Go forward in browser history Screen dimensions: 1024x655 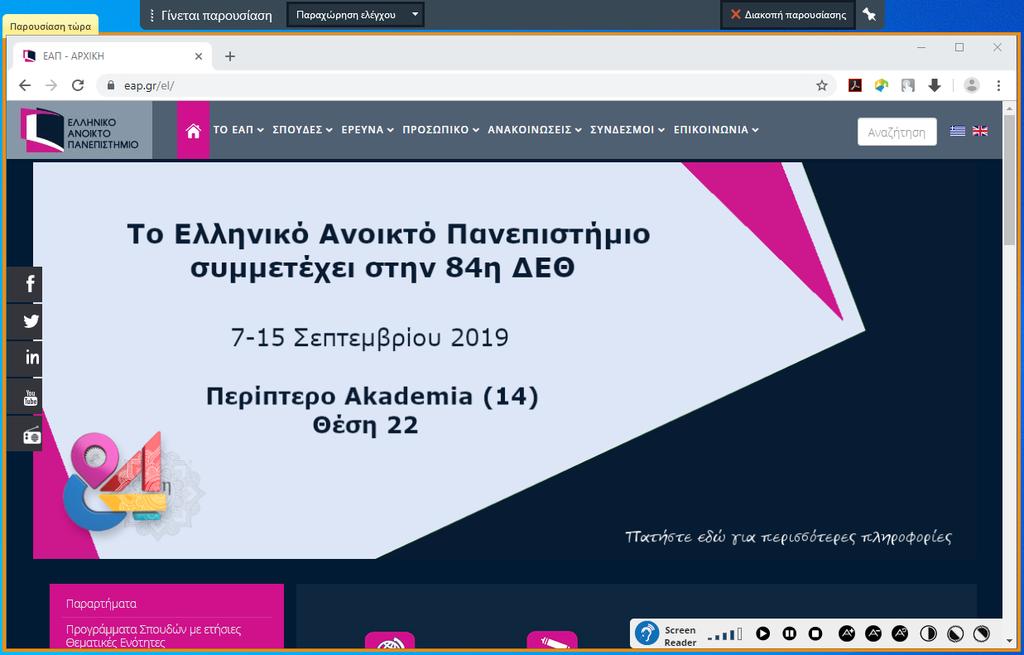point(51,85)
